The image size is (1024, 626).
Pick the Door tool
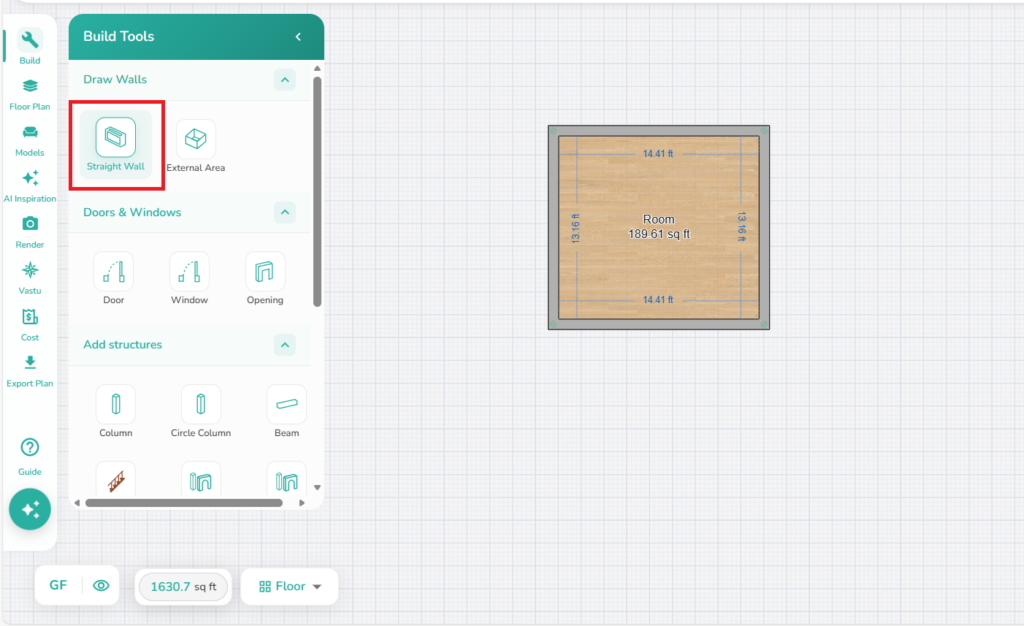(114, 277)
